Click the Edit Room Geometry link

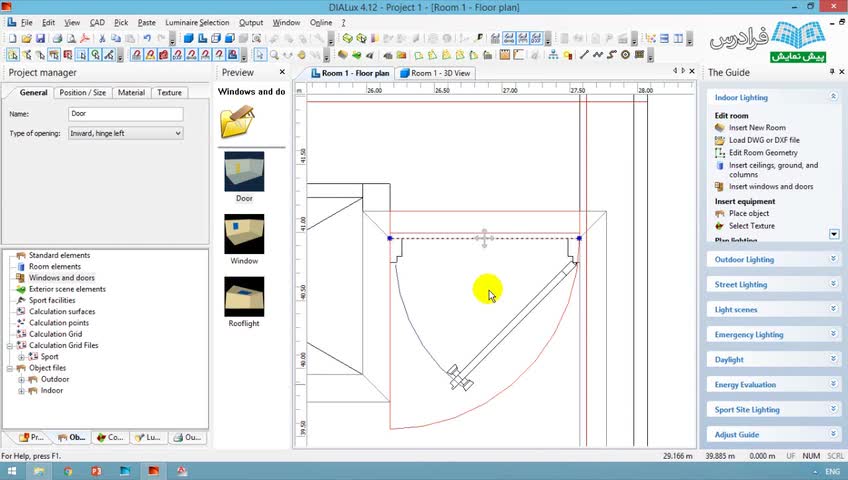point(763,153)
